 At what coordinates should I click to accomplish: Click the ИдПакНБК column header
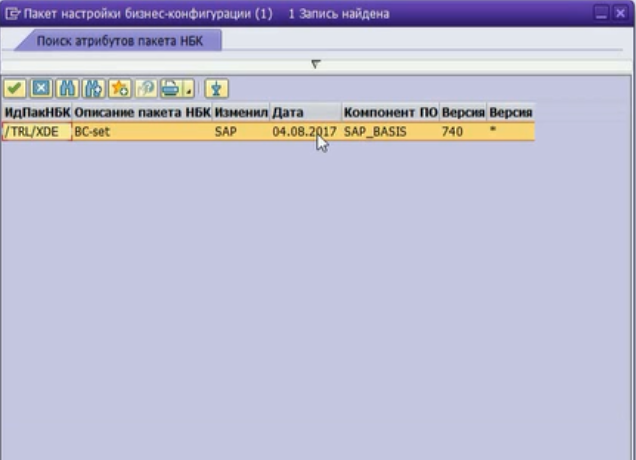[37, 112]
